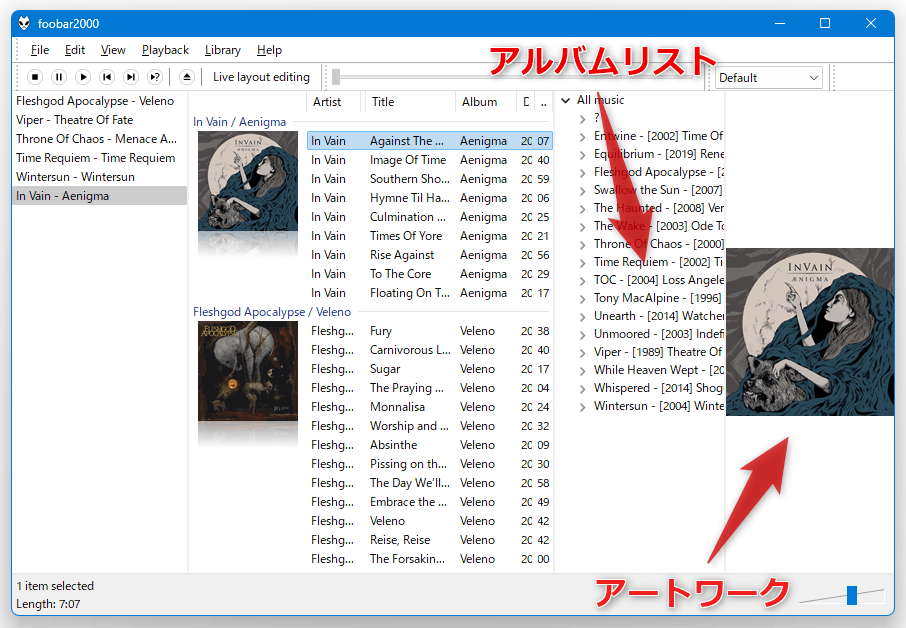This screenshot has width=906, height=628.
Task: Select track Times Of Yore
Action: coord(430,236)
